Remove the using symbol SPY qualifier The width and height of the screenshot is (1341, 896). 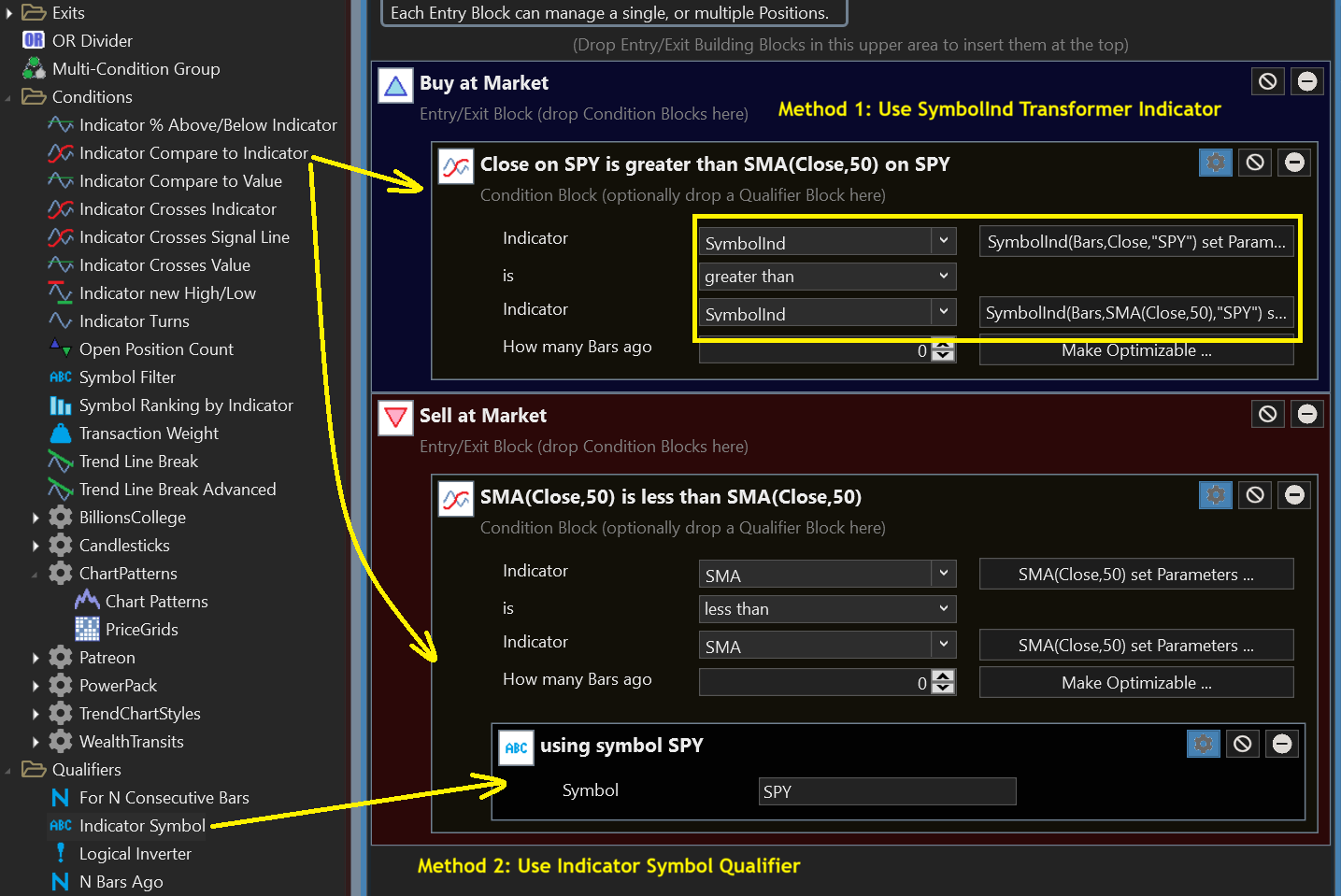pyautogui.click(x=1282, y=744)
